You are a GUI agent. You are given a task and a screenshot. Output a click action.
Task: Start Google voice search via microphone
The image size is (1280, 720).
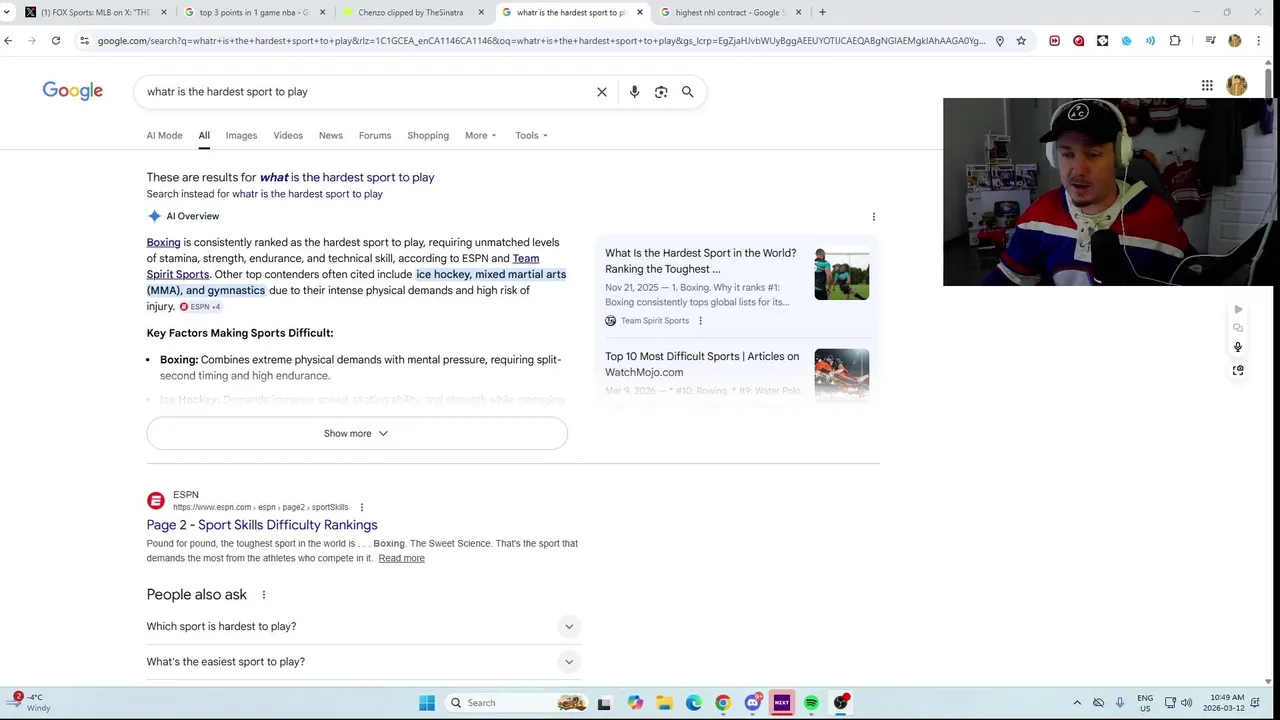(634, 92)
